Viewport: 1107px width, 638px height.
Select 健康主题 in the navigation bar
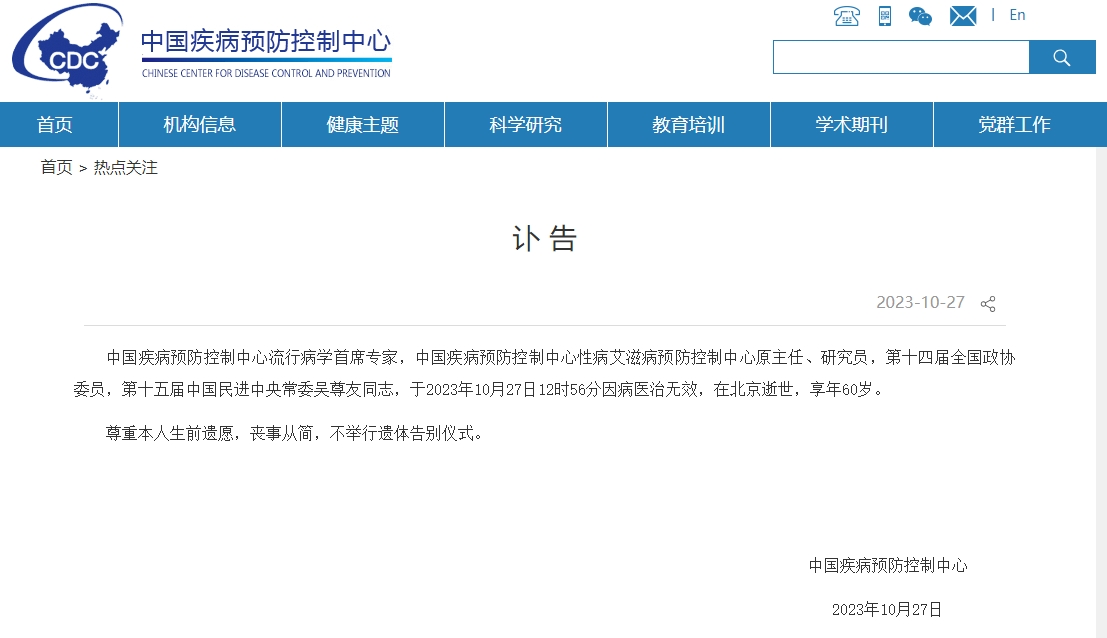[x=363, y=125]
